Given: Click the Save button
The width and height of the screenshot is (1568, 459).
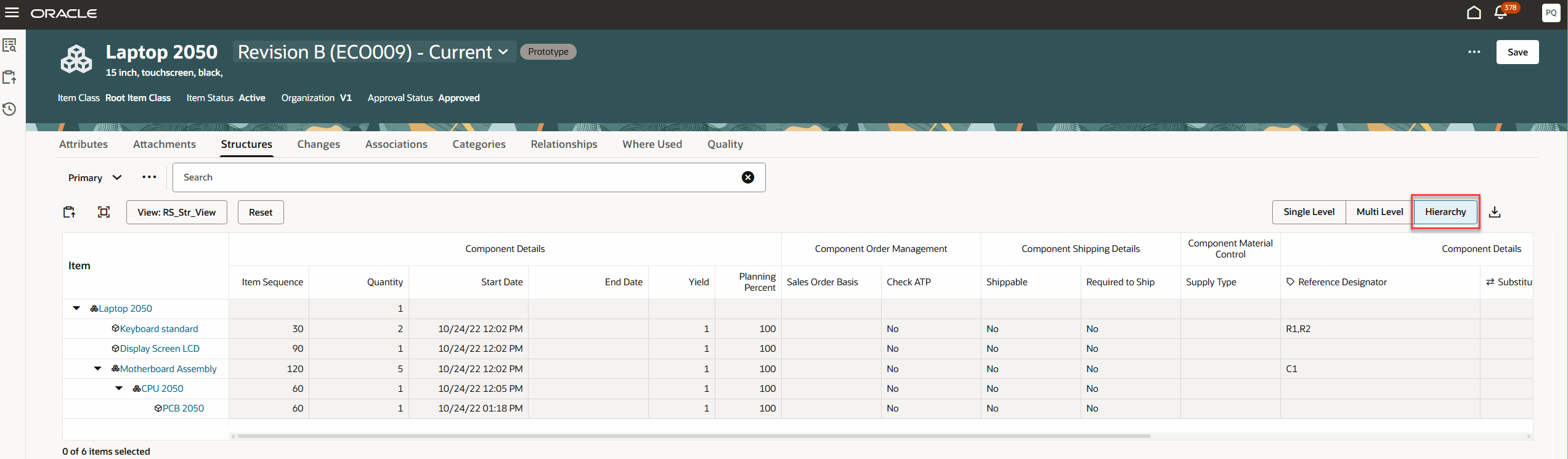Looking at the screenshot, I should [1517, 52].
